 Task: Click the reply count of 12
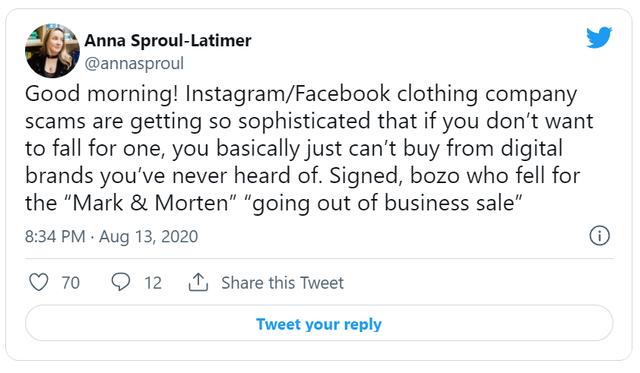pyautogui.click(x=153, y=283)
